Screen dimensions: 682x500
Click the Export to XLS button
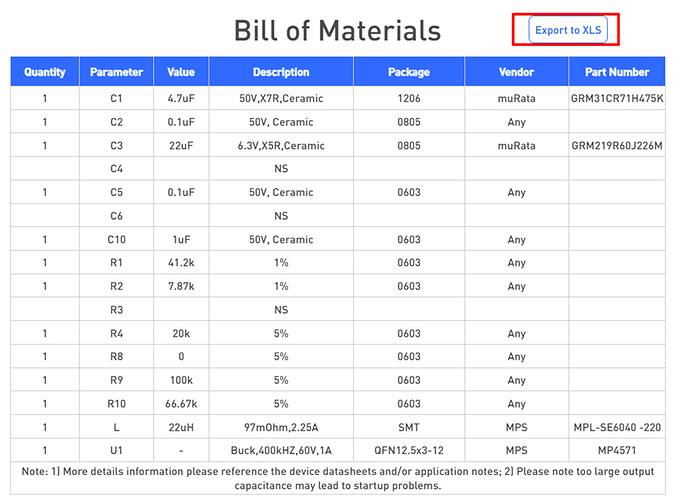(567, 30)
